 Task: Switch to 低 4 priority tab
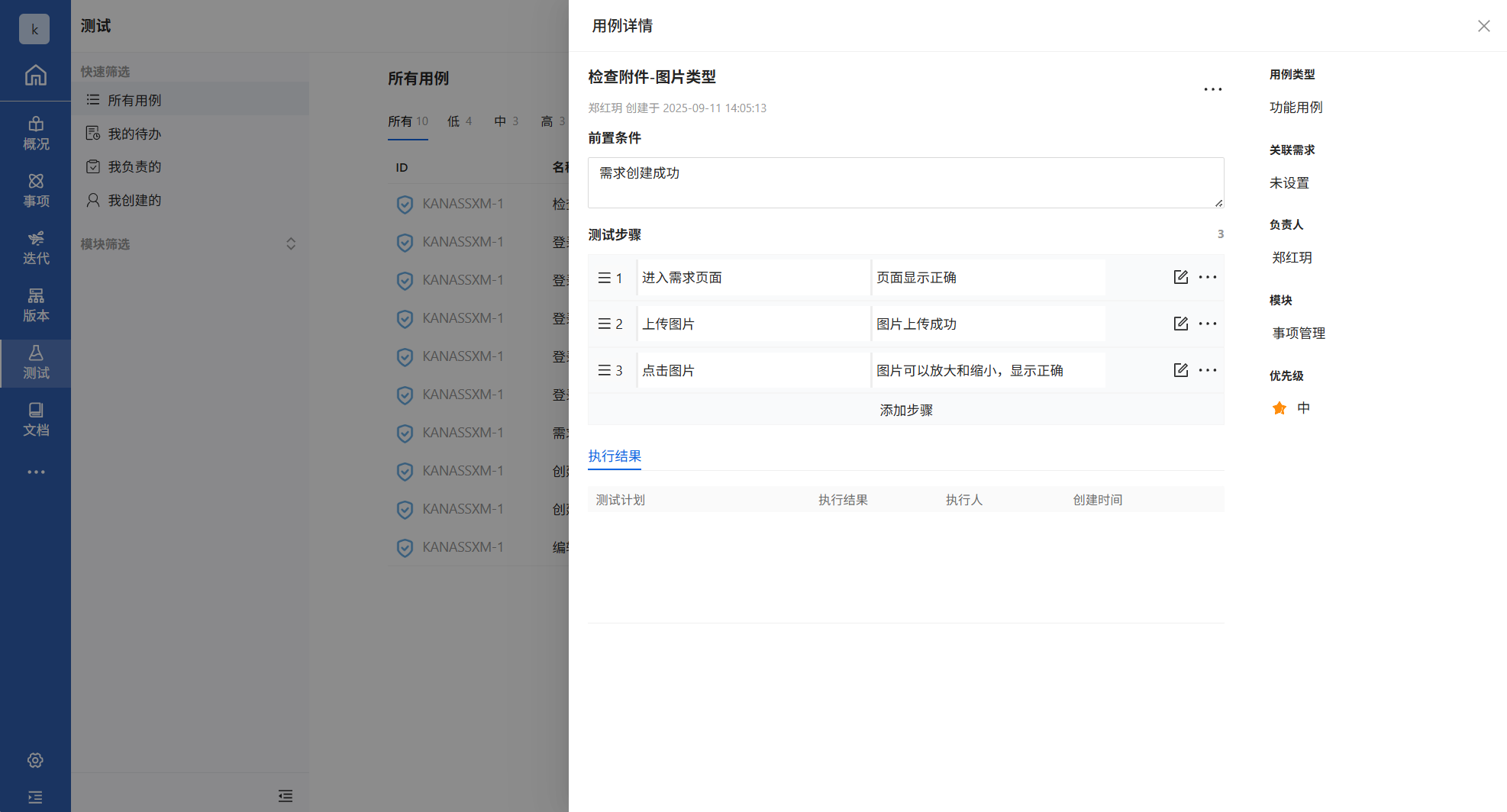click(460, 121)
